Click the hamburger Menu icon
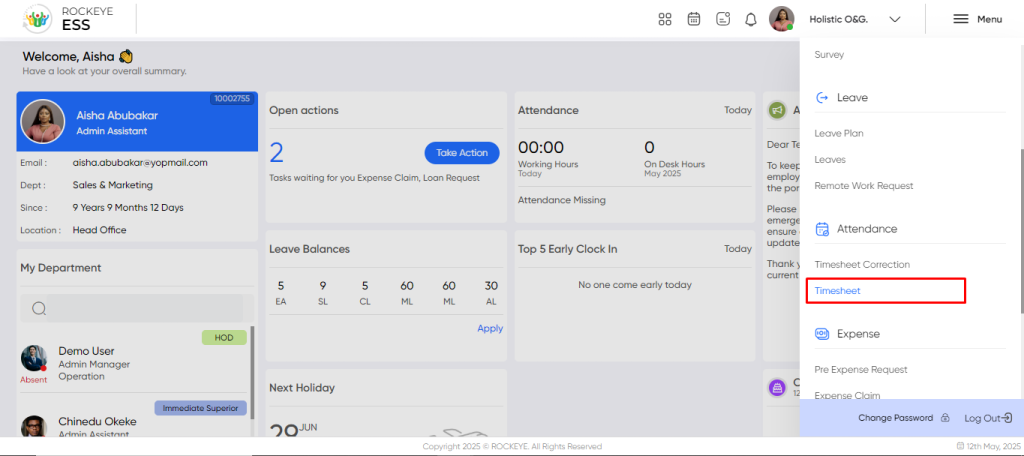The height and width of the screenshot is (456, 1024). coord(961,20)
